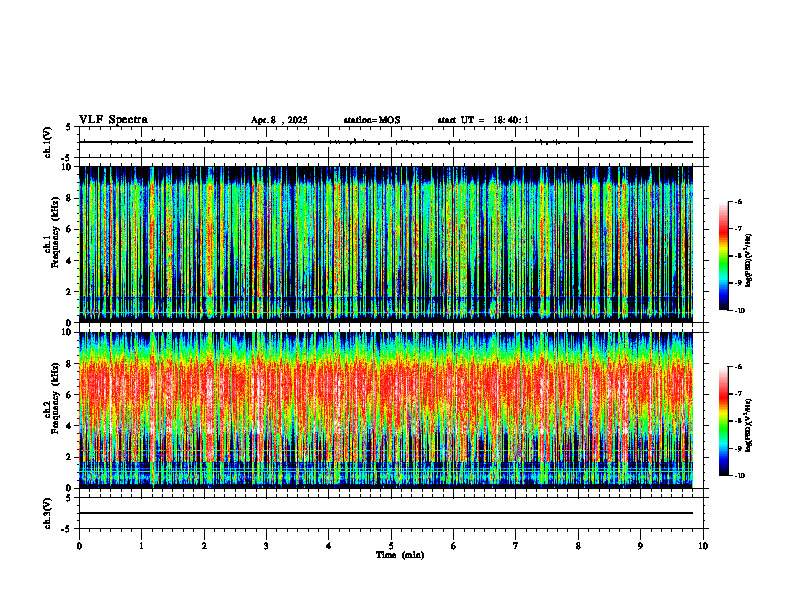Click the "-10" tick on ch.2 colorbar

click(740, 475)
